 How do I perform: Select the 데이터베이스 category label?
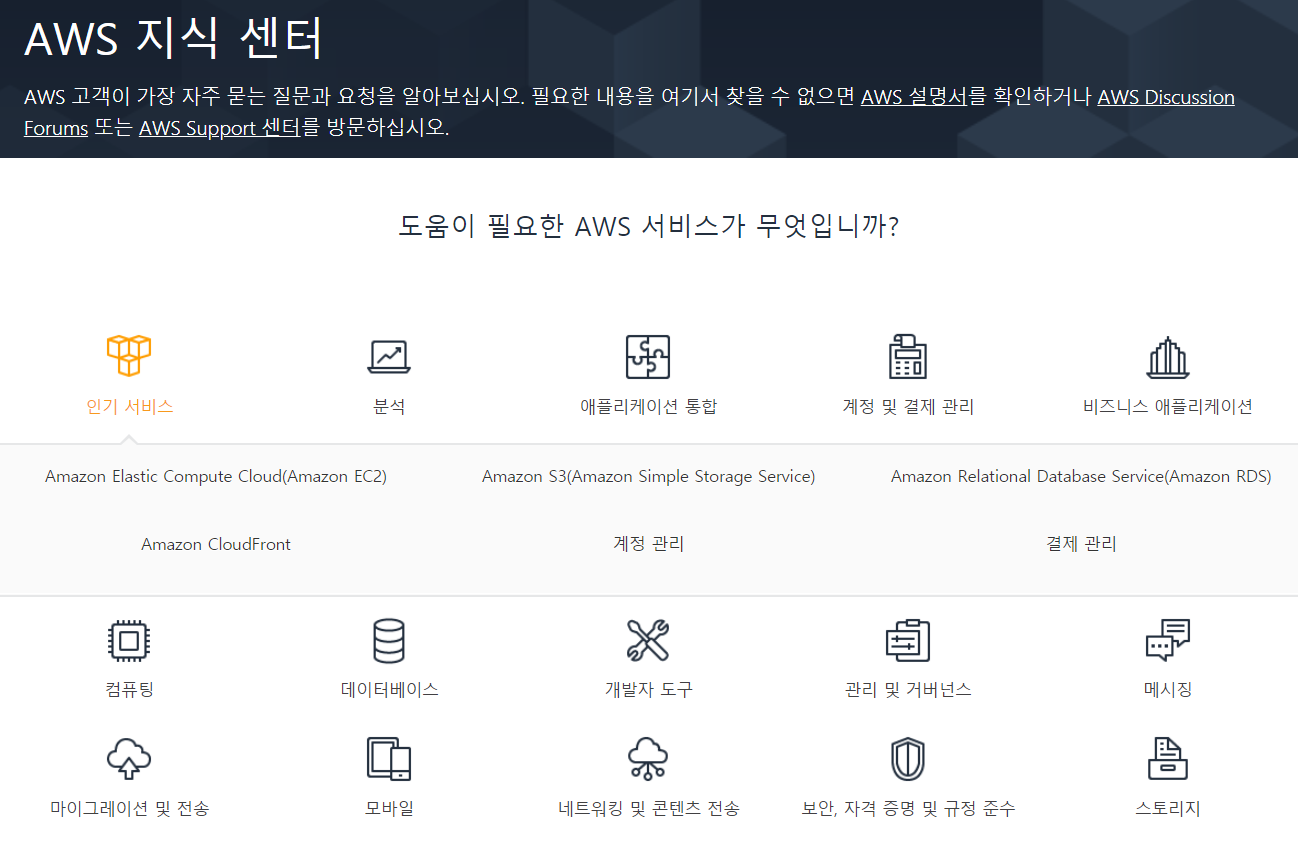point(389,690)
